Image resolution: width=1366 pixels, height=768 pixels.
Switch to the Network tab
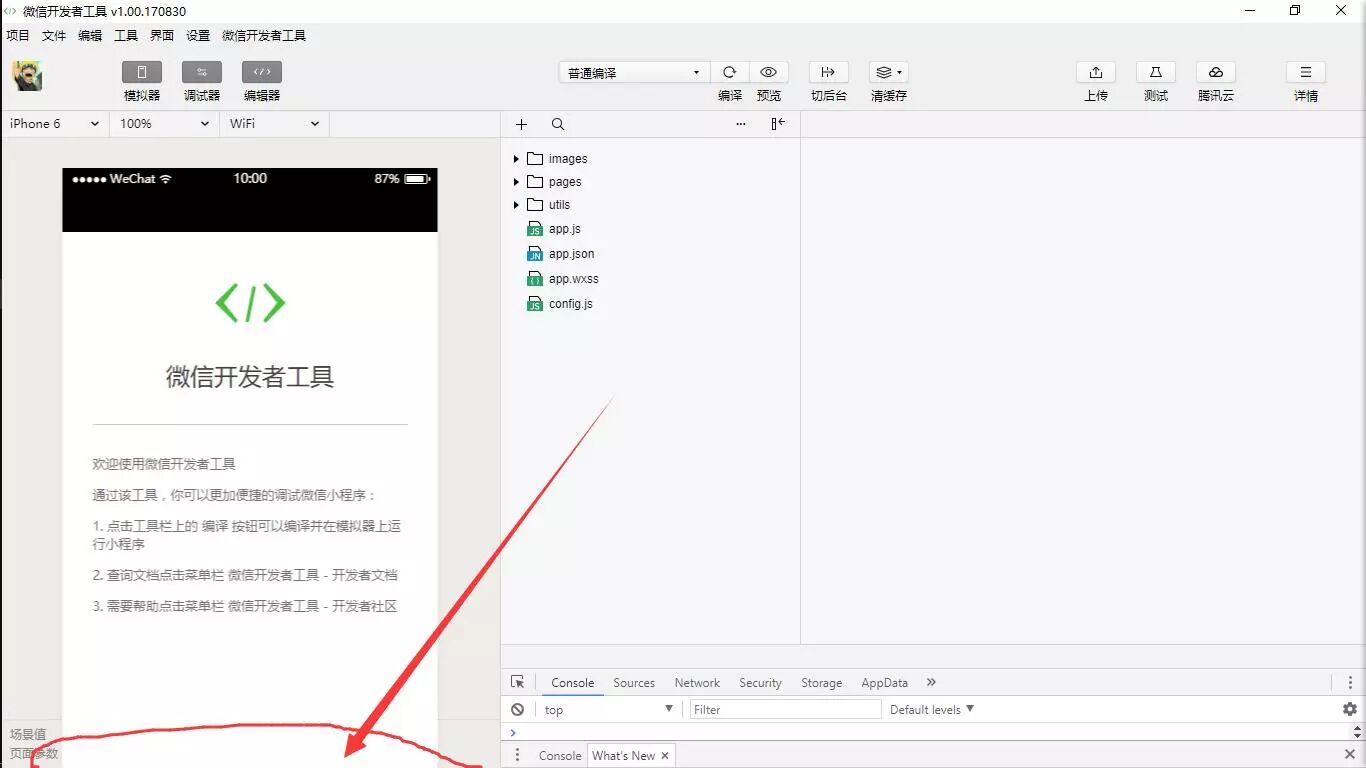pyautogui.click(x=697, y=683)
